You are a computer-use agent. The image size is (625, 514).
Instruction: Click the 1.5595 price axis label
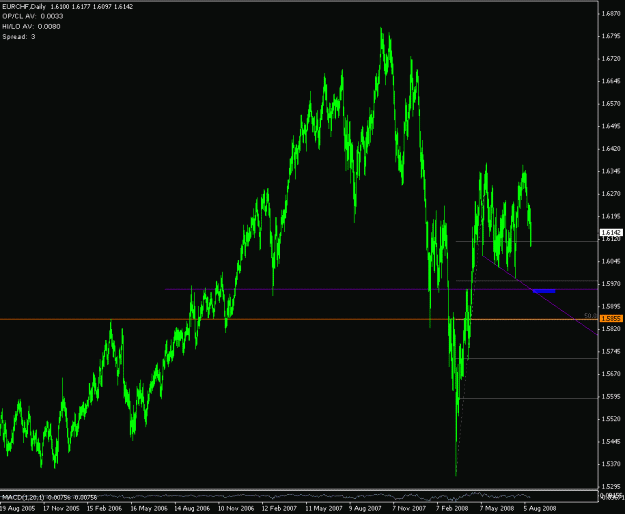(x=611, y=396)
